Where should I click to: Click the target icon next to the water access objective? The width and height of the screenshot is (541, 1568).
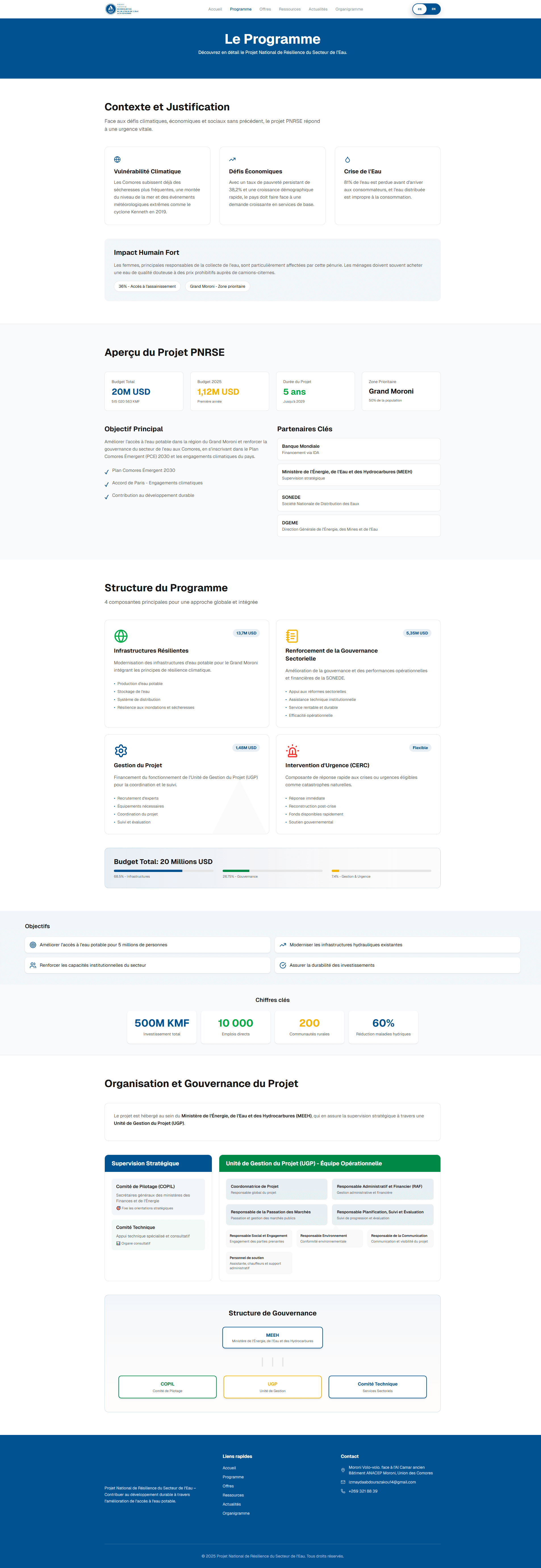(32, 945)
